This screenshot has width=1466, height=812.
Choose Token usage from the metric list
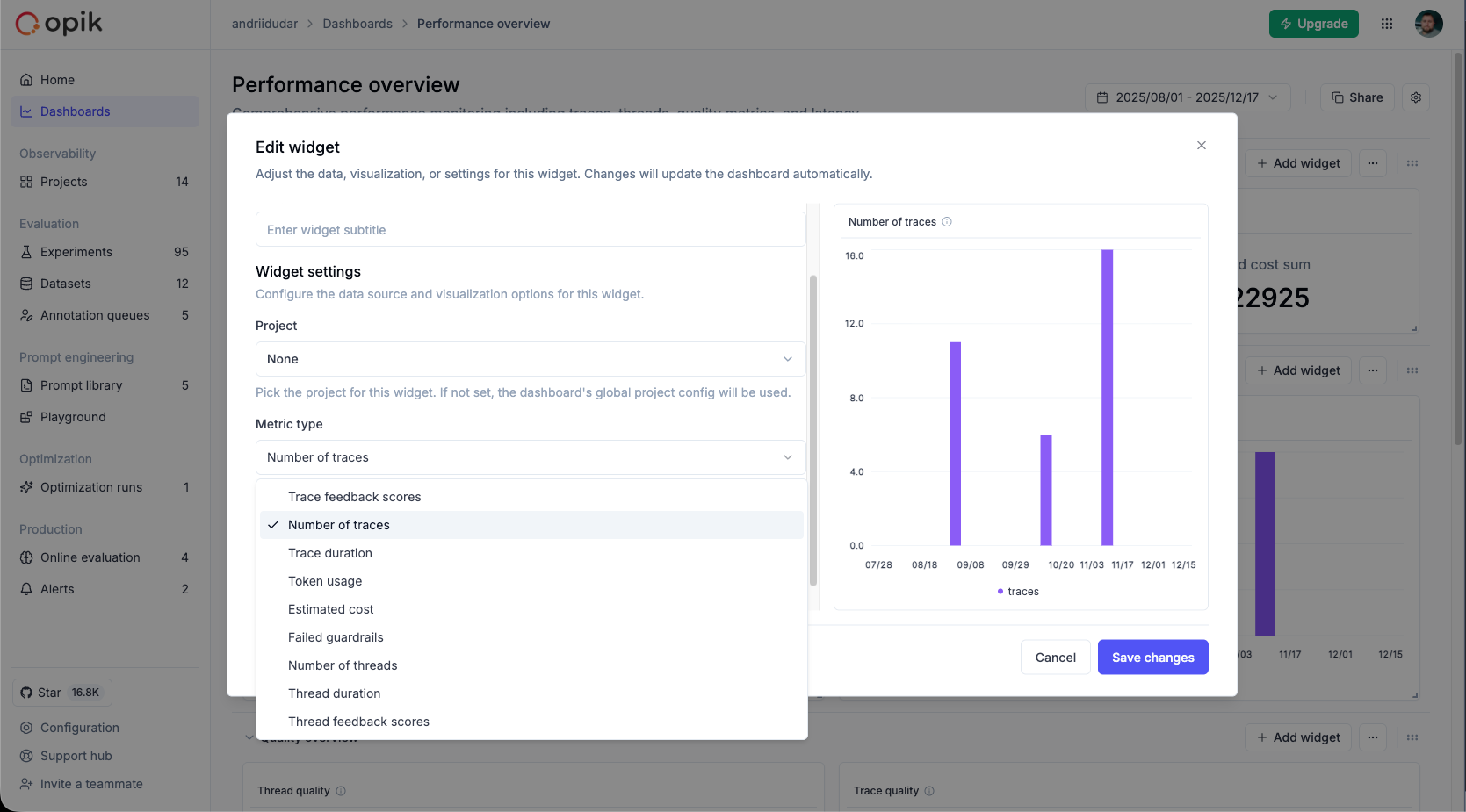(x=325, y=581)
